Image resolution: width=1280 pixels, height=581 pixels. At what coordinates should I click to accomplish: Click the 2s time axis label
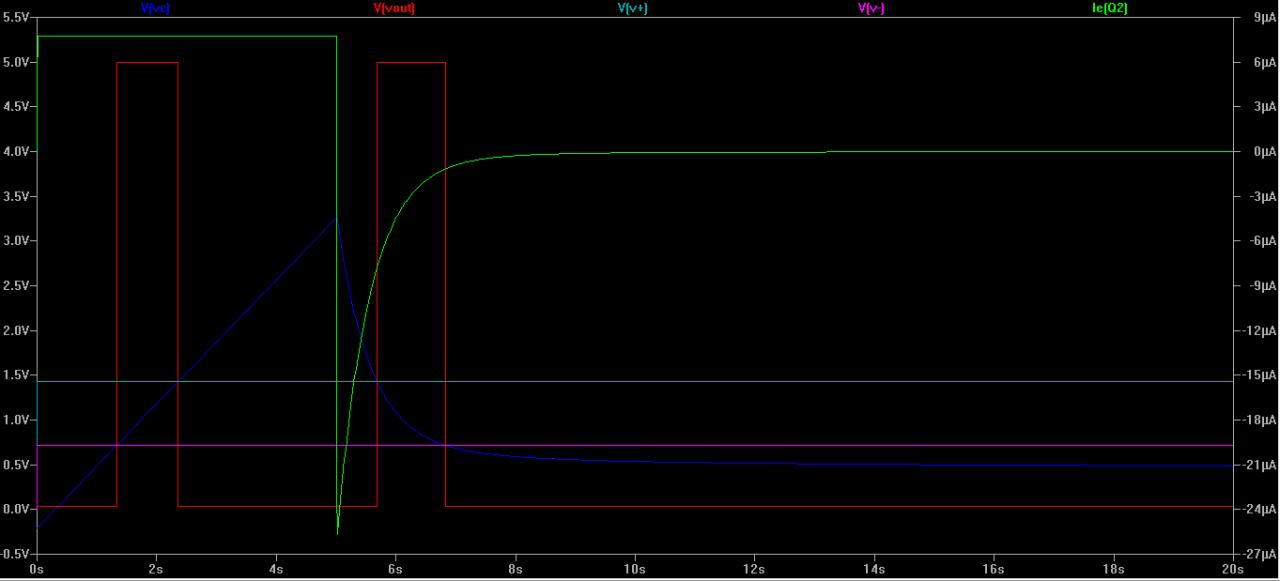coord(156,569)
